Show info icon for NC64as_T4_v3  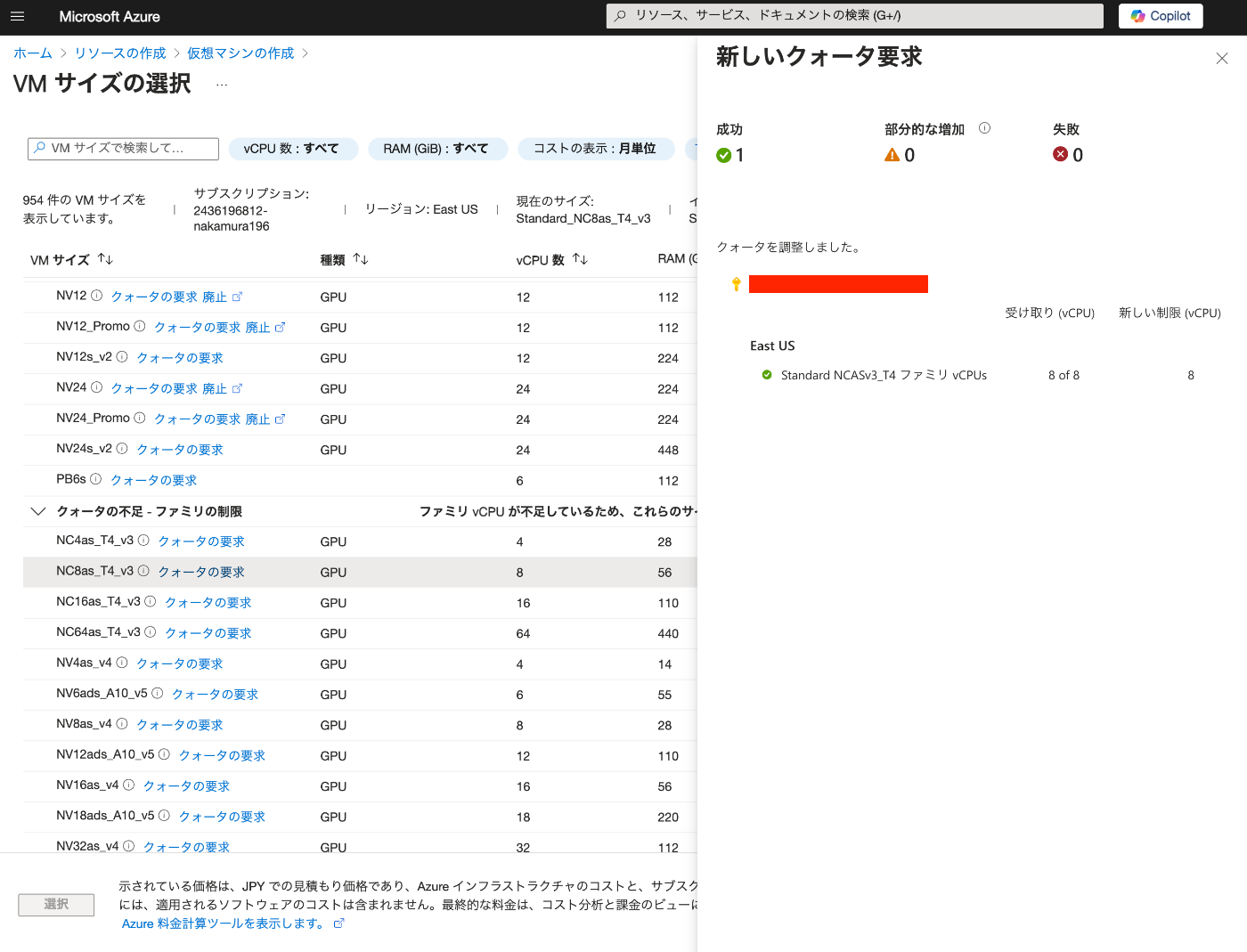point(150,631)
